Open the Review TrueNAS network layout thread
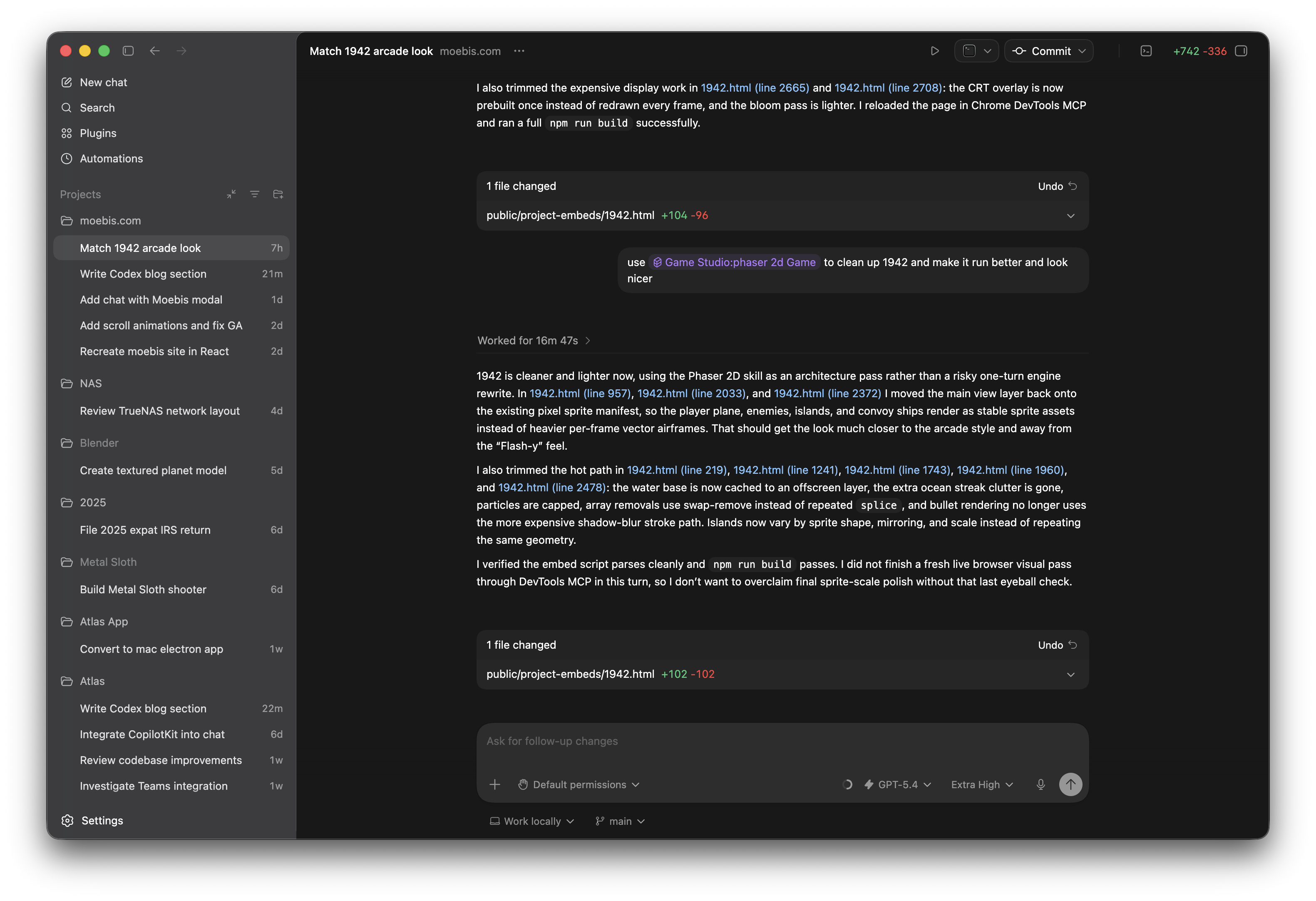 pyautogui.click(x=171, y=411)
